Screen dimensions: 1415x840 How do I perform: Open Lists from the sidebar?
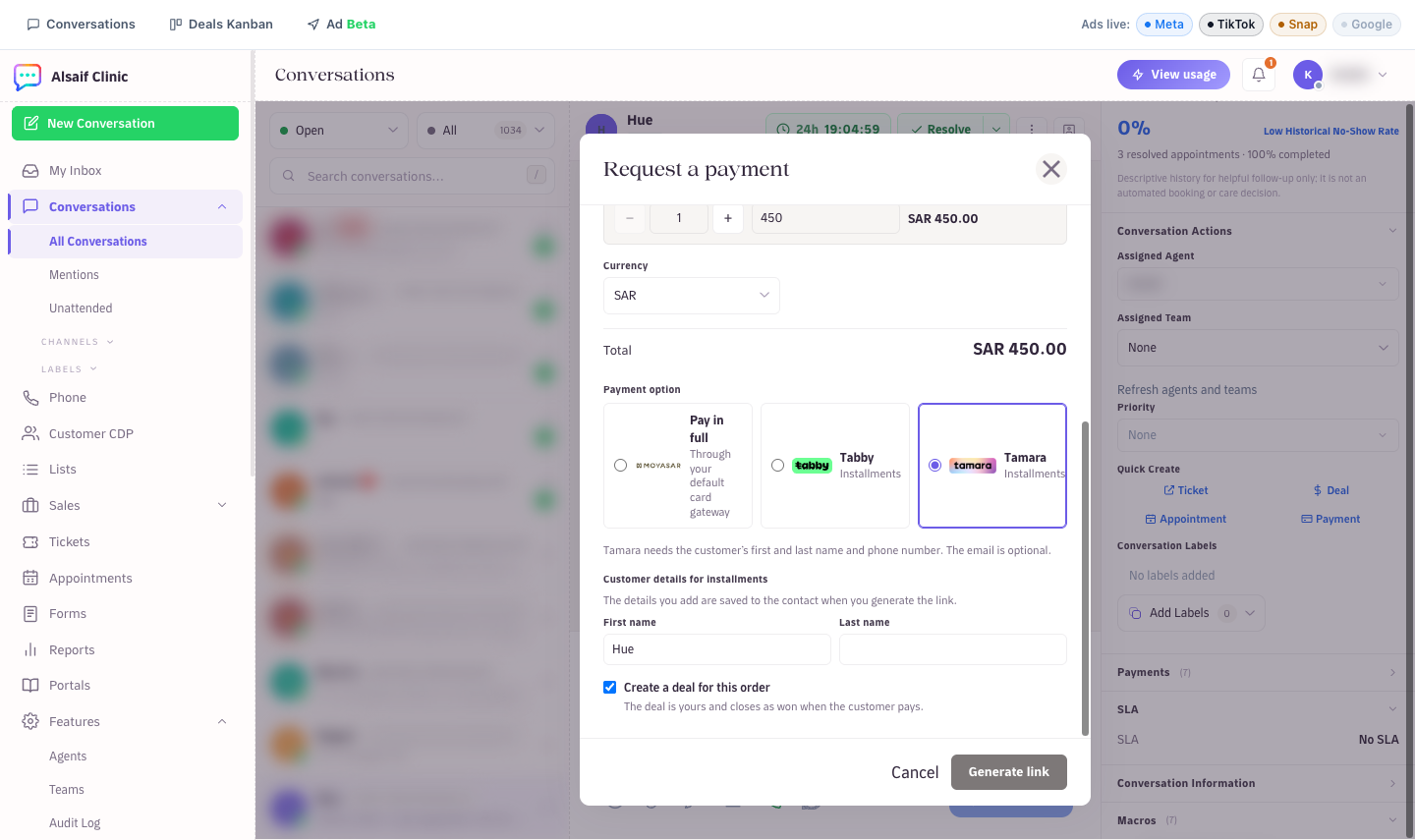(x=125, y=470)
